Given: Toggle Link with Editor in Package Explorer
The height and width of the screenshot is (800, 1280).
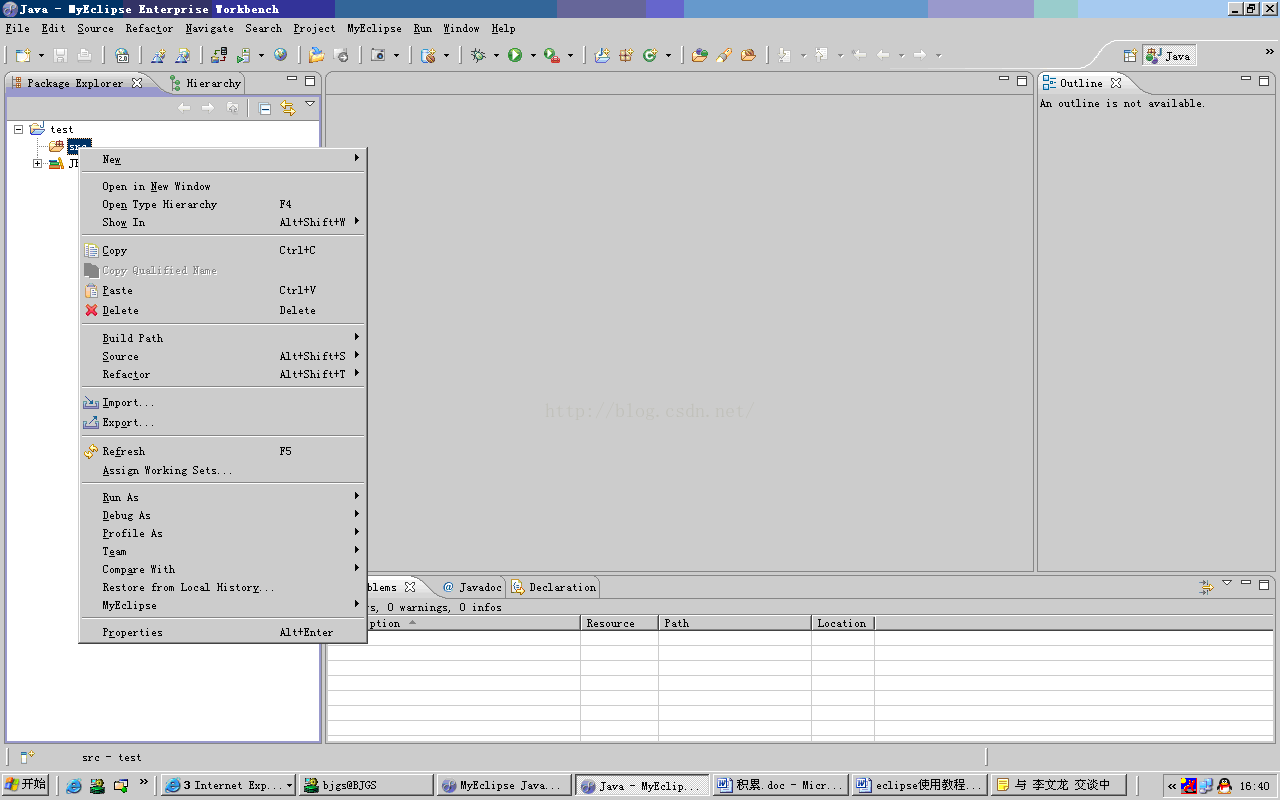Looking at the screenshot, I should [288, 108].
